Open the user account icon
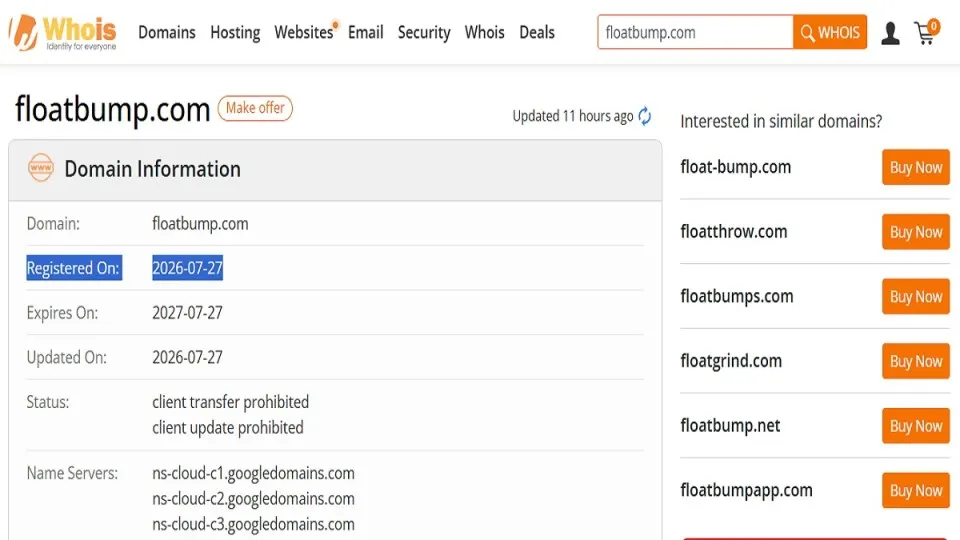 click(890, 33)
